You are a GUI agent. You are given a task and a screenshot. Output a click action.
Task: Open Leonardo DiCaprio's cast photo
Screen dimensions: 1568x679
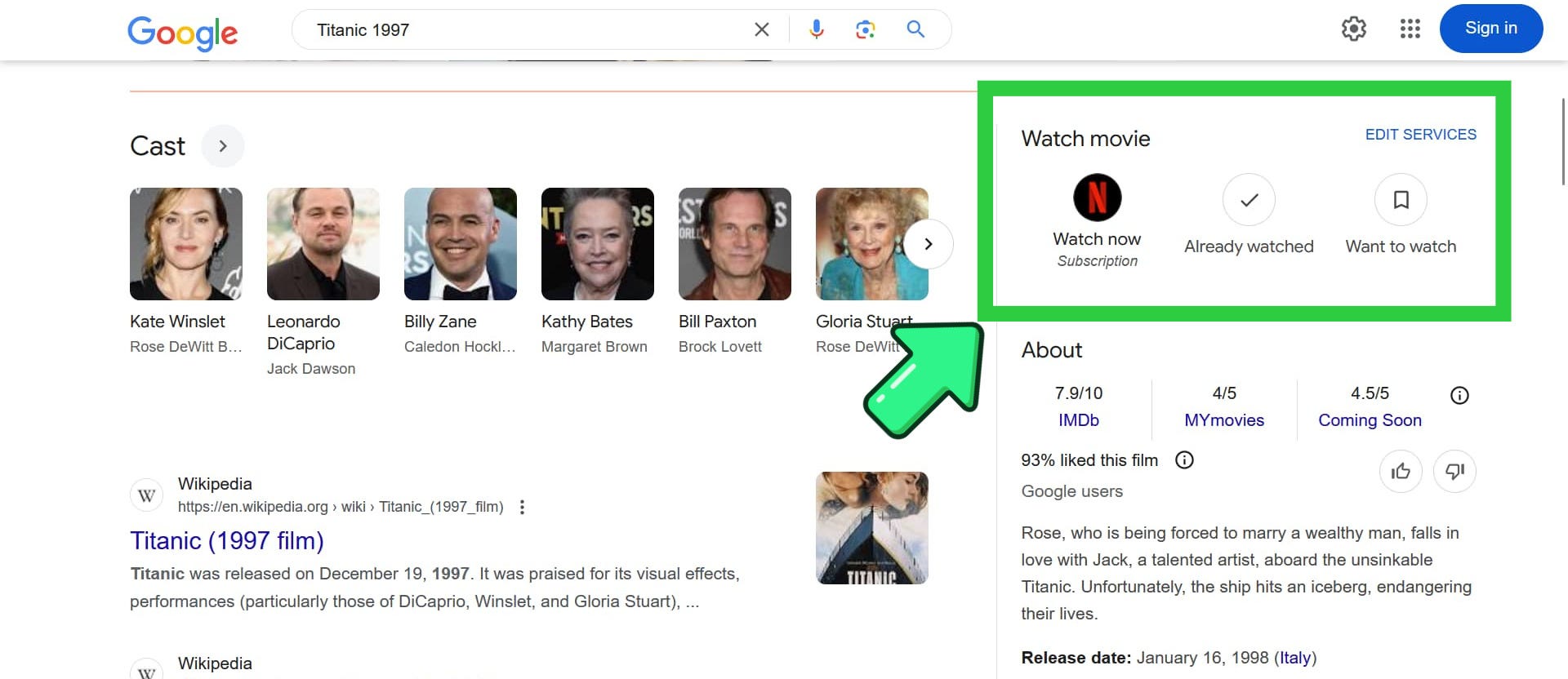point(323,244)
